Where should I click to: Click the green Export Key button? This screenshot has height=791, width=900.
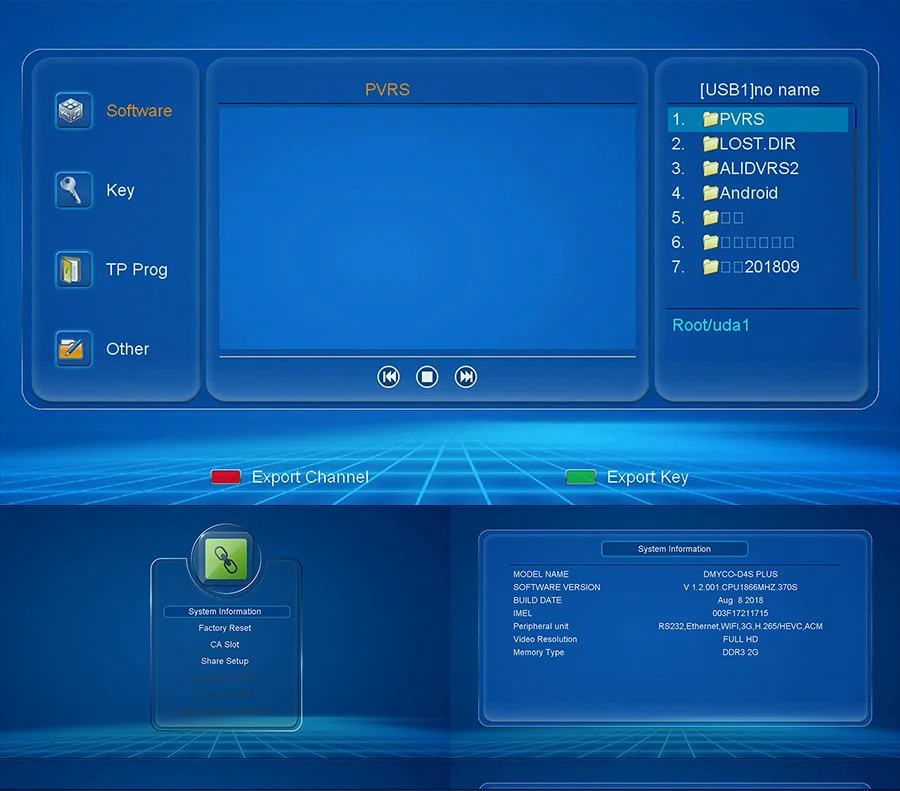pyautogui.click(x=580, y=477)
